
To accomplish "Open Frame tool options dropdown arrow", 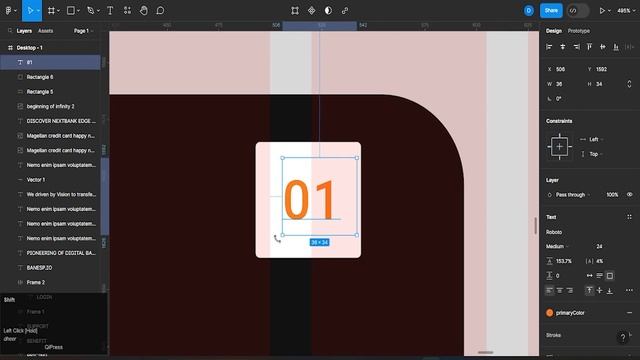I will click(x=59, y=11).
